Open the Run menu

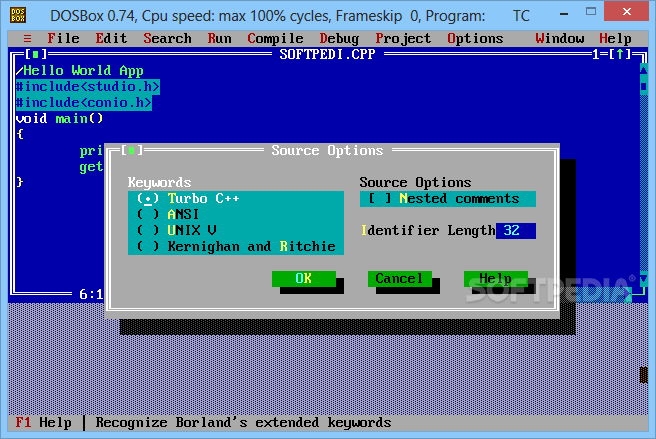(x=219, y=39)
